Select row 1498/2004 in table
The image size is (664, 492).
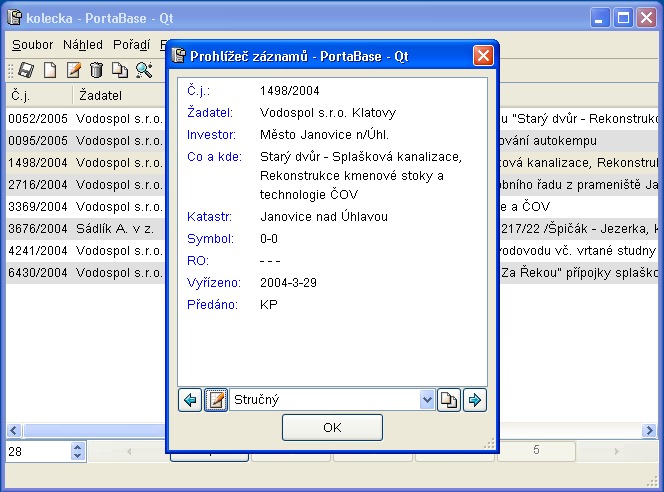(x=86, y=163)
